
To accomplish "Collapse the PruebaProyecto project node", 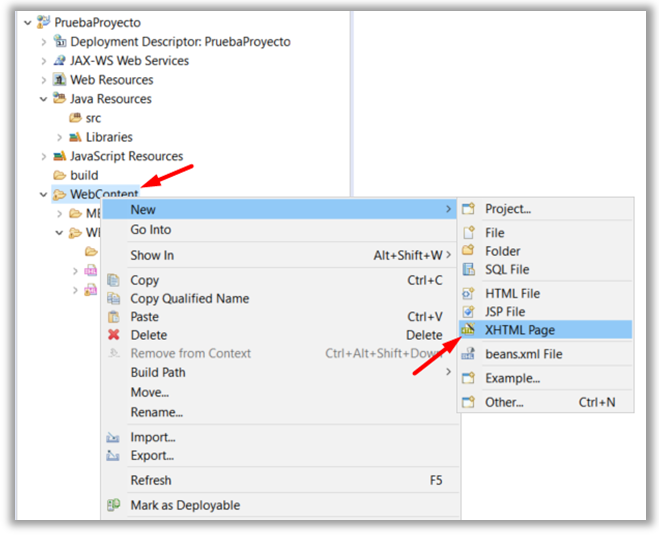I will 27,22.
